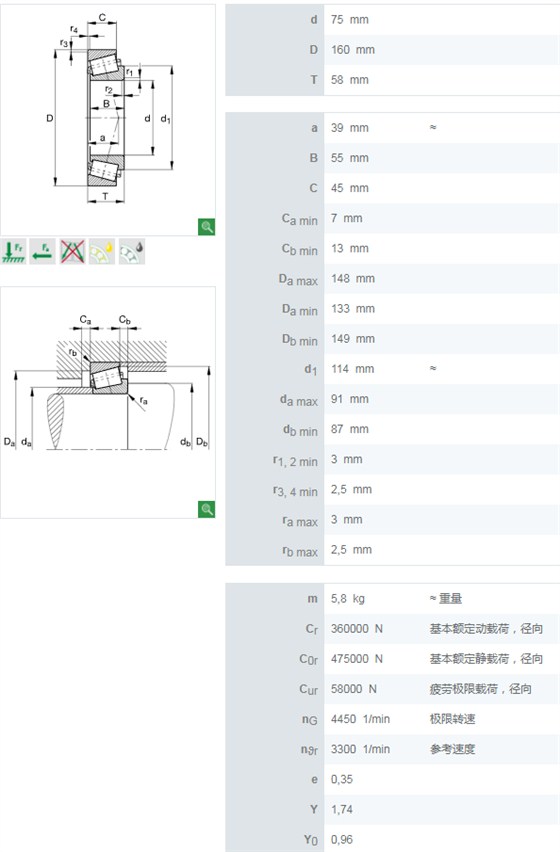Select the Y value 1,74
The height and width of the screenshot is (852, 560).
342,810
